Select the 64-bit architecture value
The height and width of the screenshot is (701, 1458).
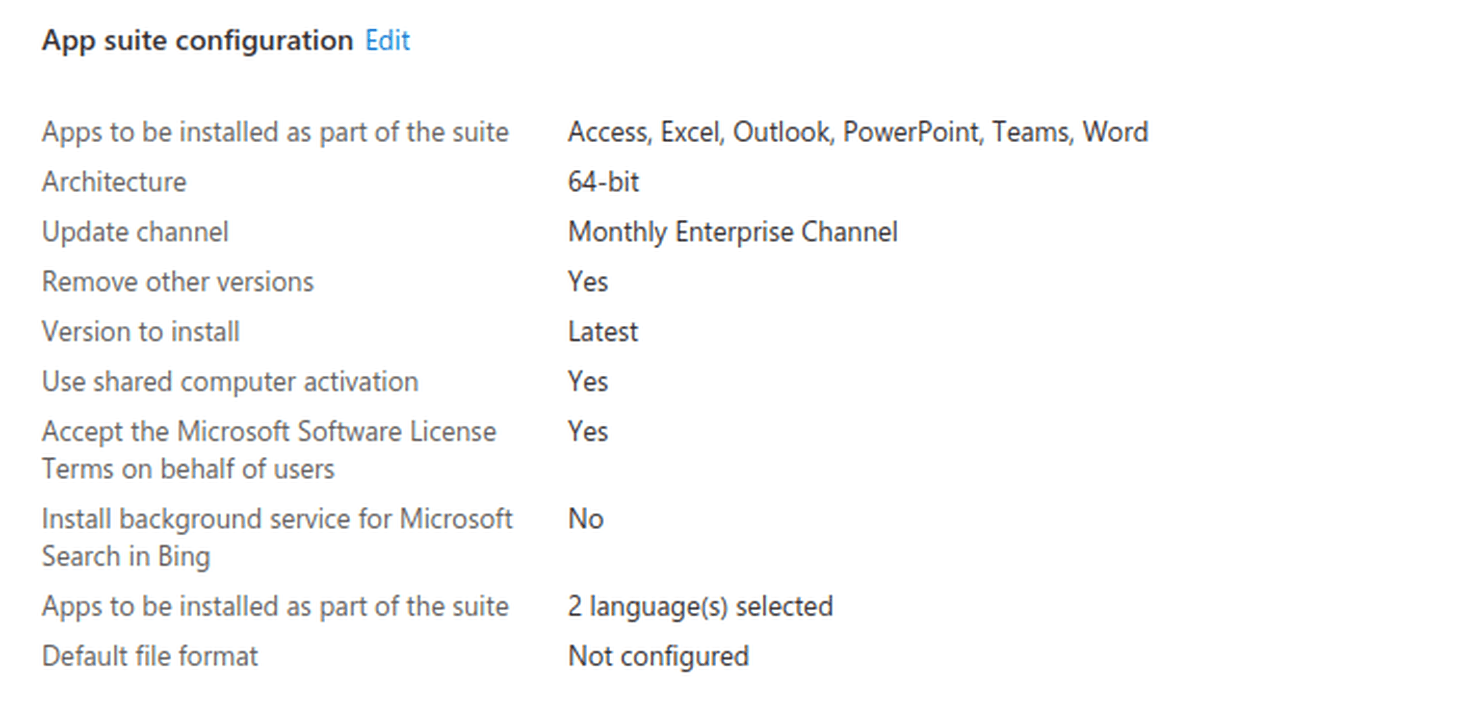coord(603,182)
